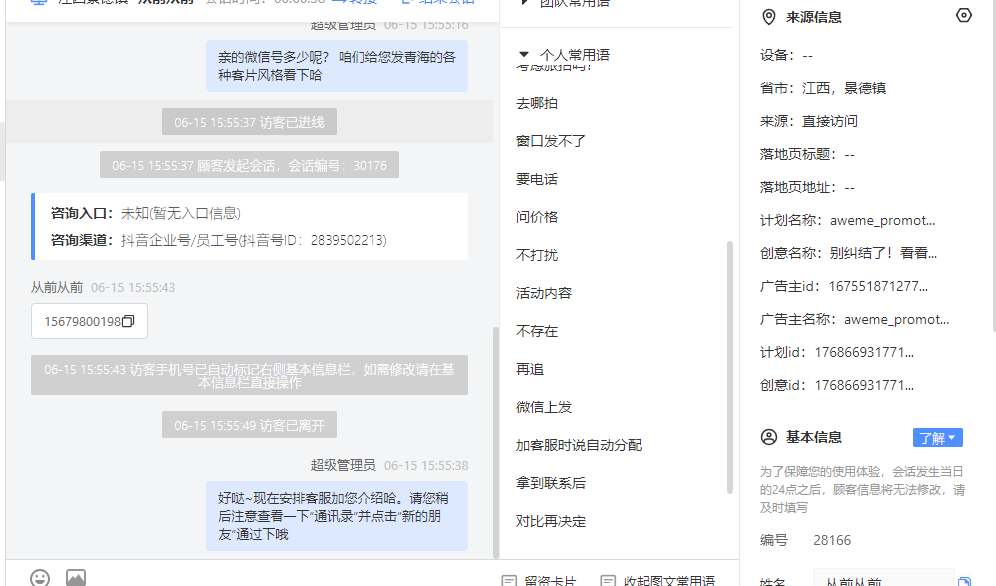
Task: Click the system notice 访客已离开
Action: point(249,425)
